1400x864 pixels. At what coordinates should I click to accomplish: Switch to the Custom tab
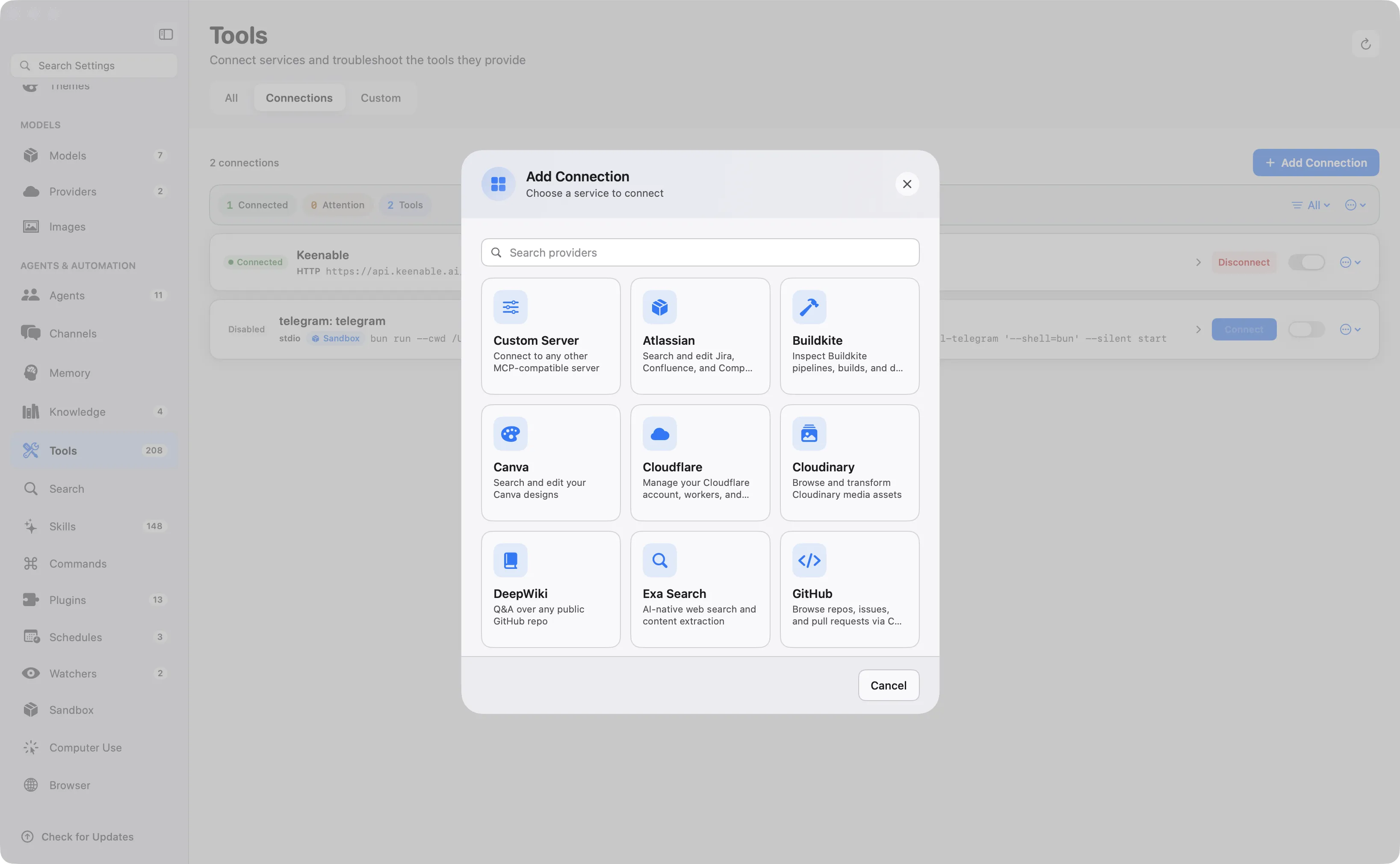pos(381,98)
